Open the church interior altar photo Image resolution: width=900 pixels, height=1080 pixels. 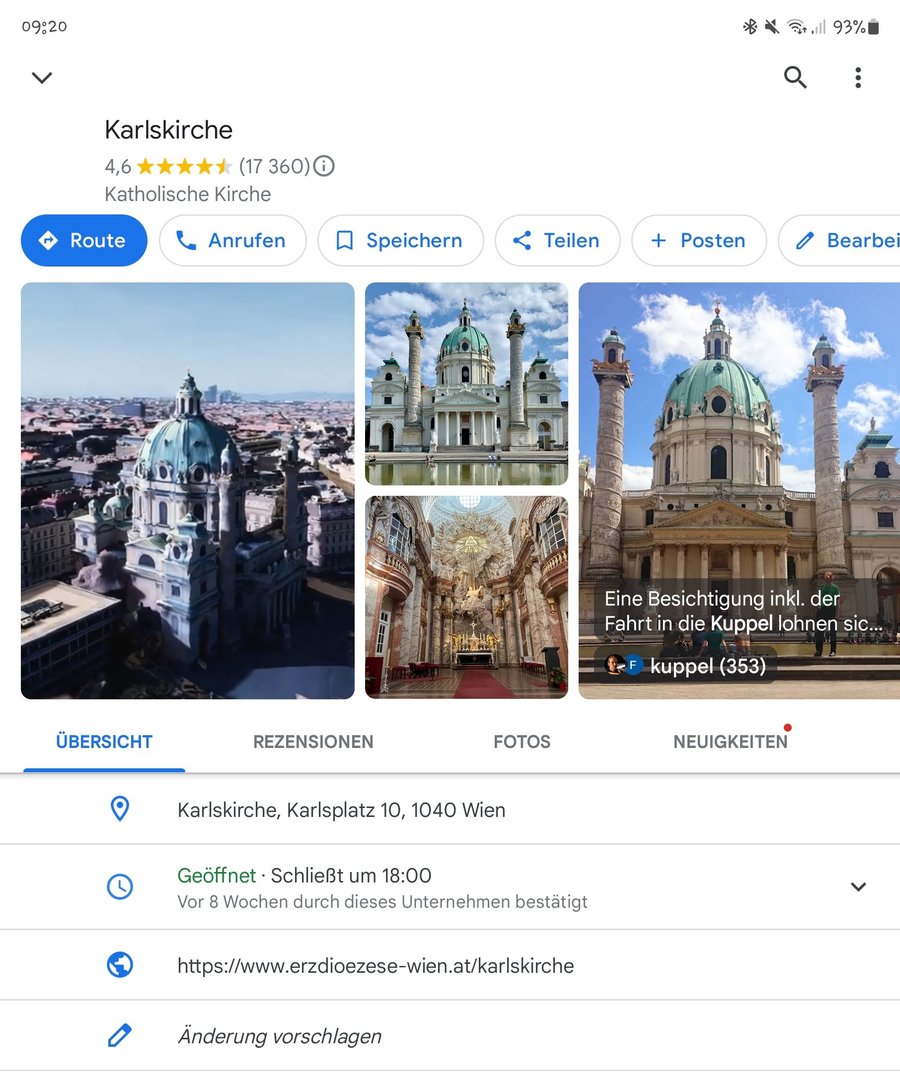point(466,597)
